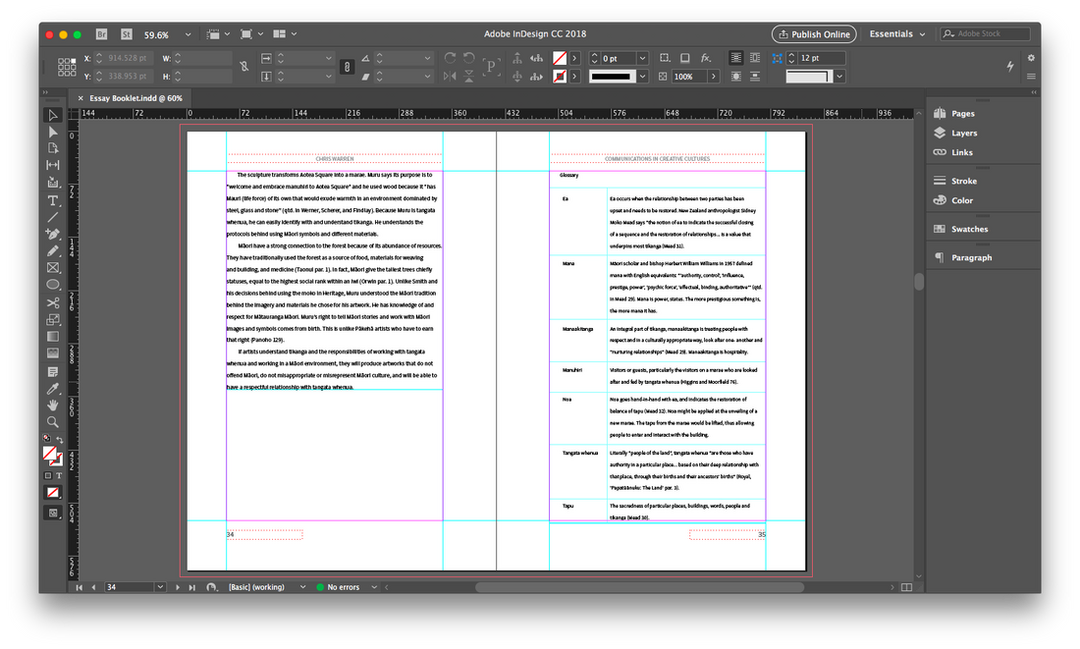The width and height of the screenshot is (1080, 649).
Task: Open Adobe Bridge via Br icon
Action: [x=101, y=34]
